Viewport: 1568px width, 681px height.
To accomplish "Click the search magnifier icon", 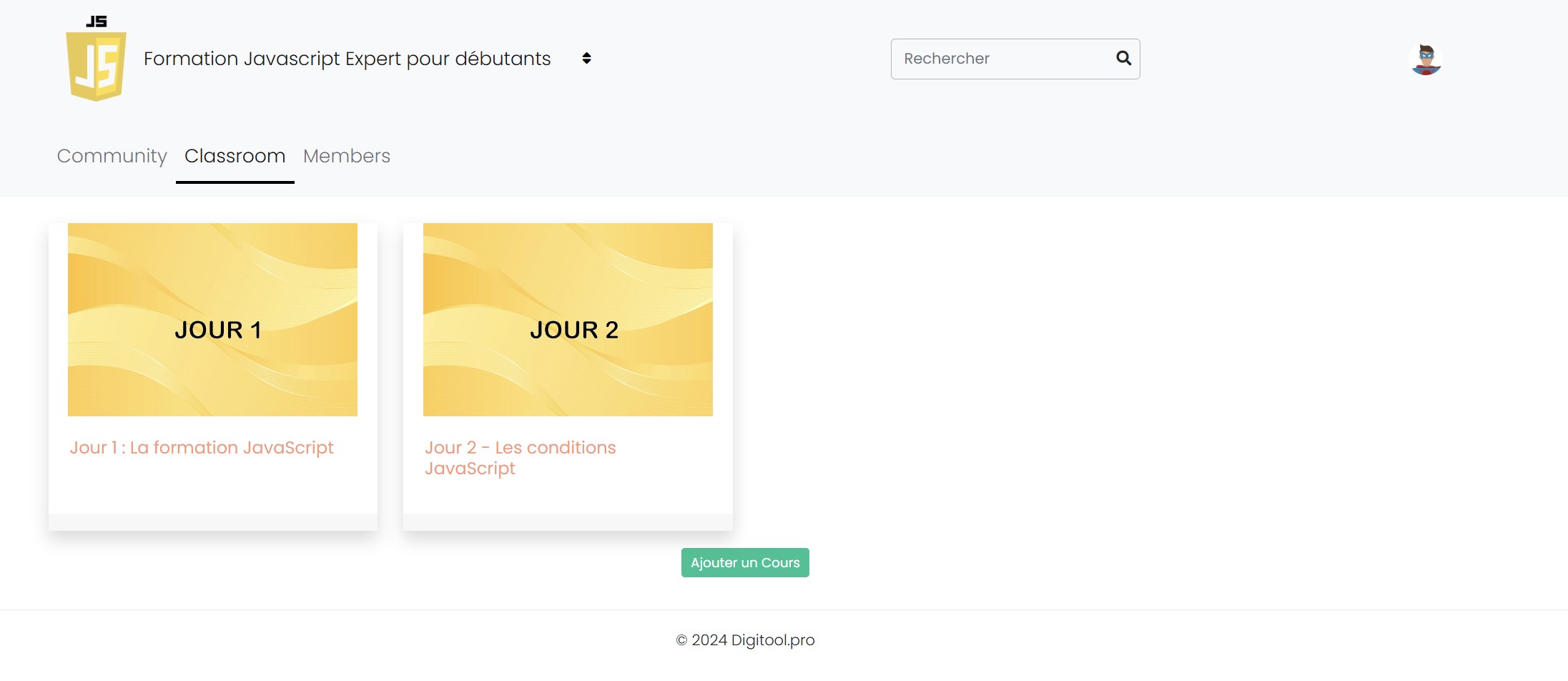I will [1123, 59].
